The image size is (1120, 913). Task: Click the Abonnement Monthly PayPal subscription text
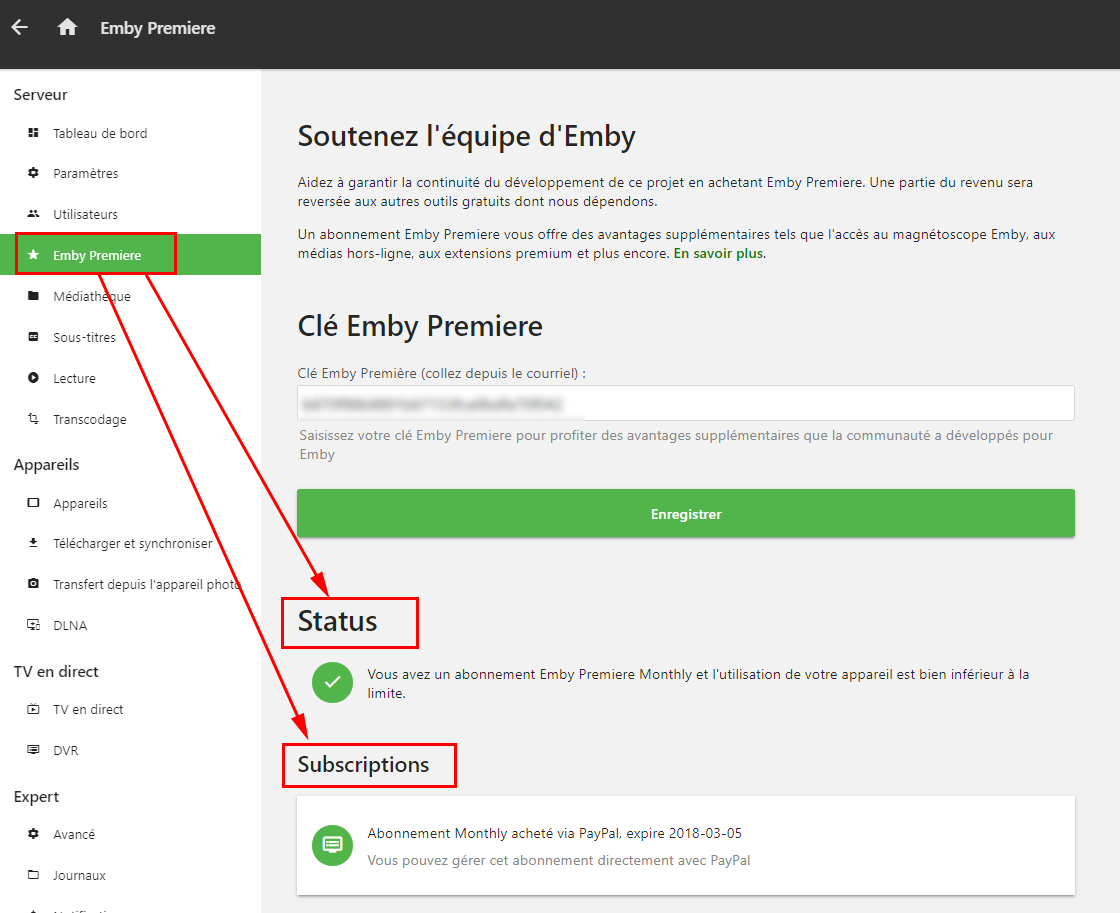(x=554, y=833)
